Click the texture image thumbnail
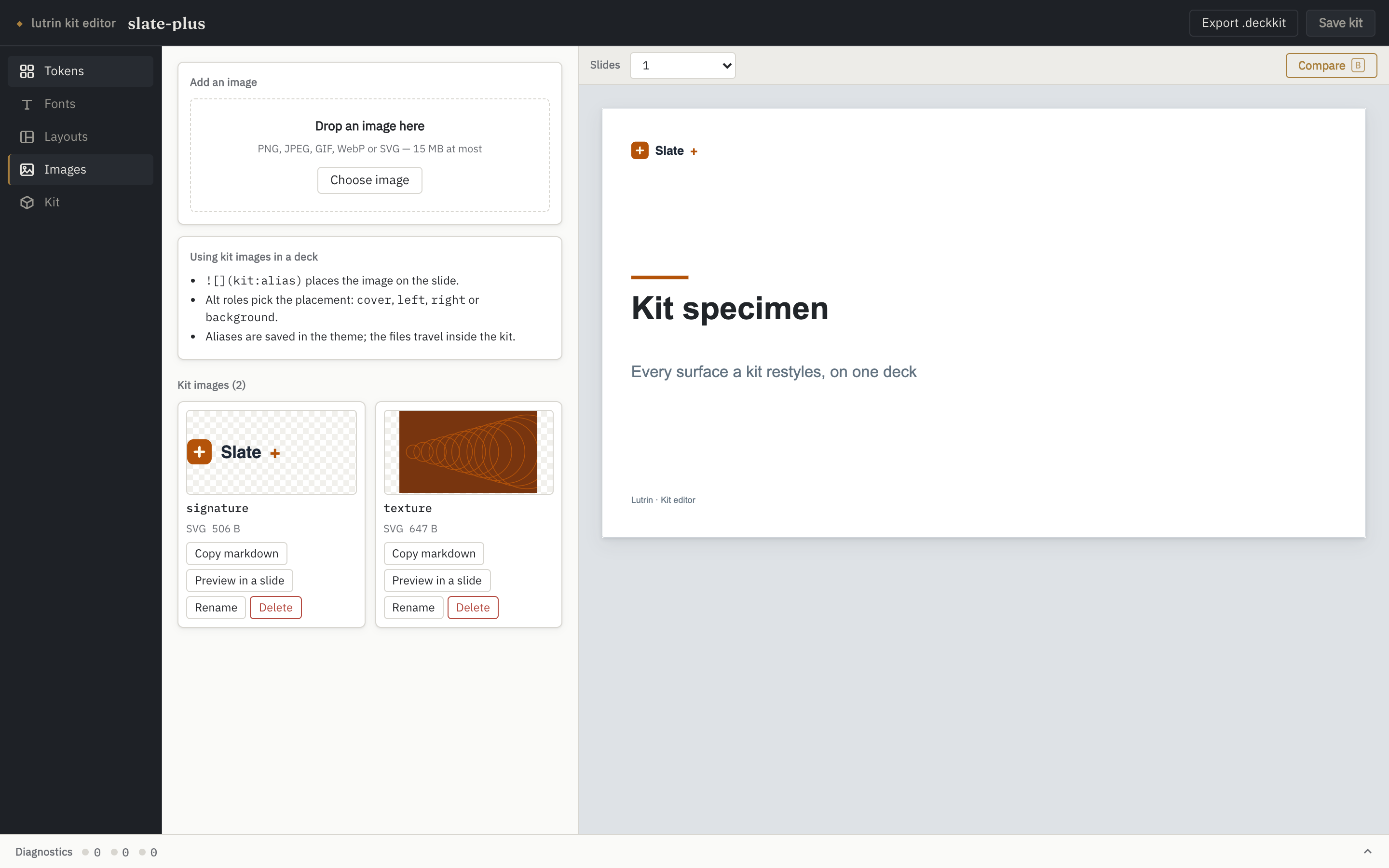 click(468, 452)
